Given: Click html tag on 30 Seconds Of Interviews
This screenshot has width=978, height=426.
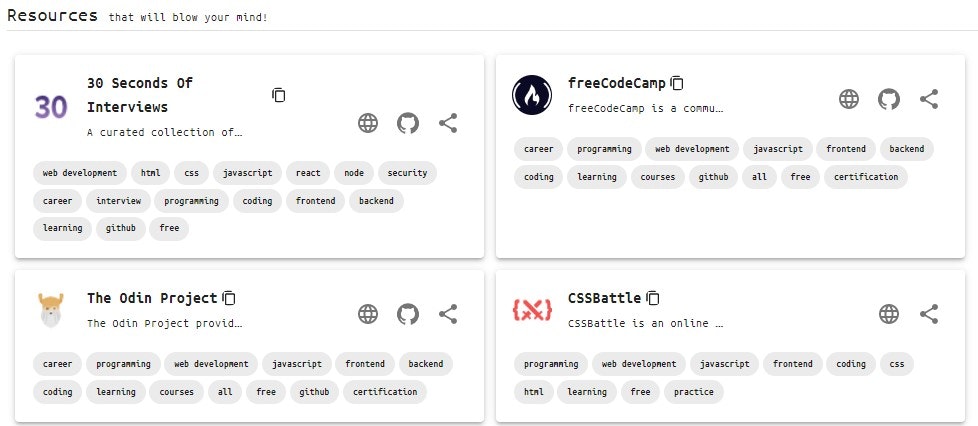Looking at the screenshot, I should tap(150, 173).
